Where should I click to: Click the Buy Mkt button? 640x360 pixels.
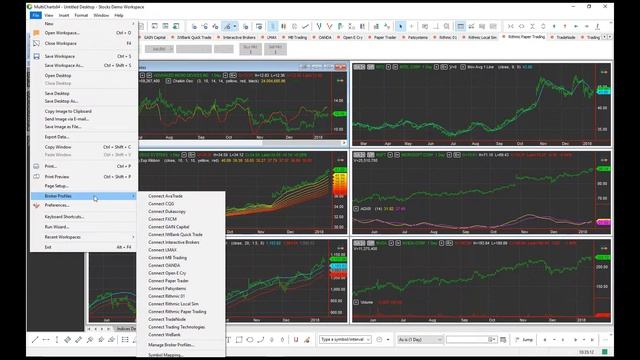coord(250,49)
